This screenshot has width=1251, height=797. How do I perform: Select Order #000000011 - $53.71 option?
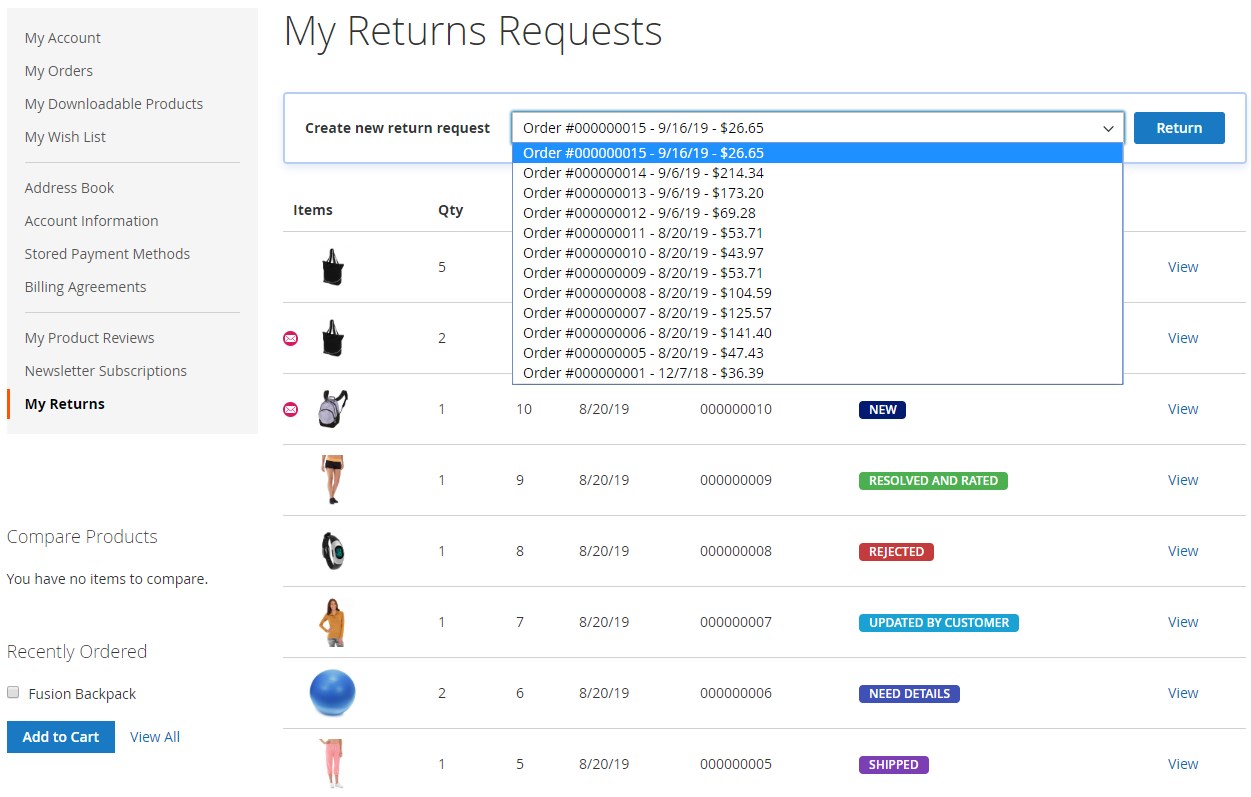[817, 233]
